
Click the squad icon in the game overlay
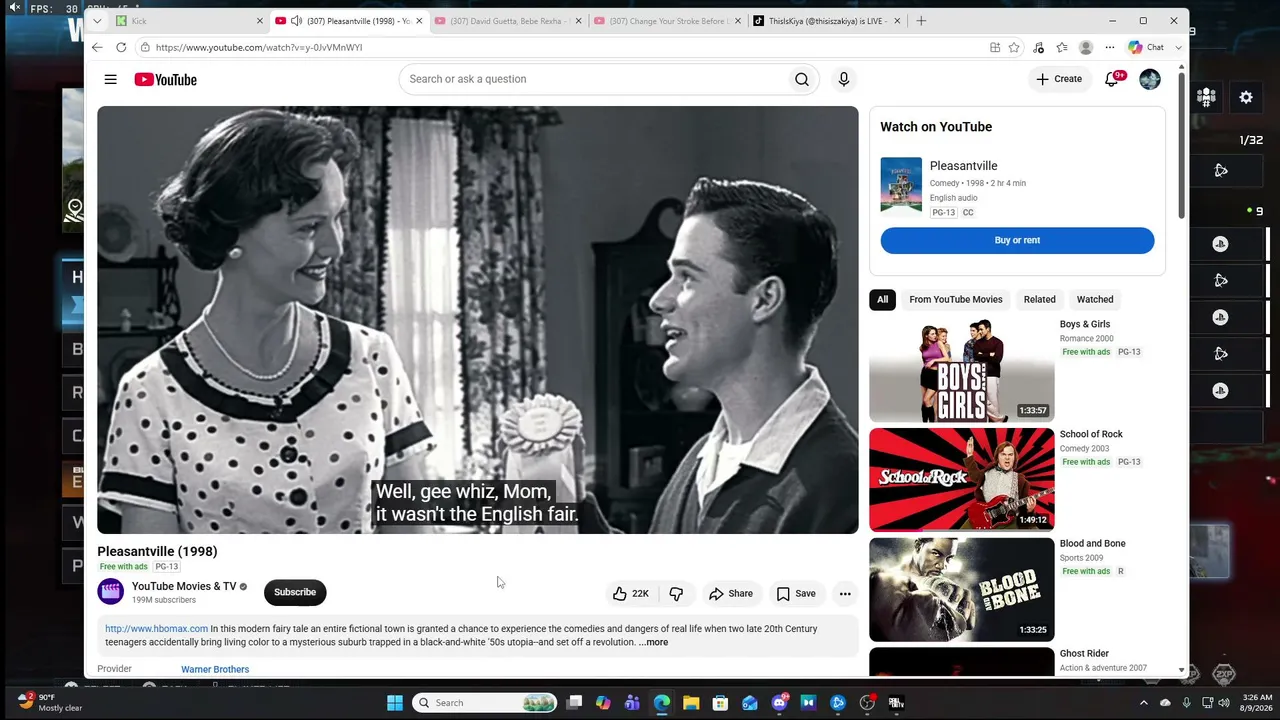tap(1206, 97)
